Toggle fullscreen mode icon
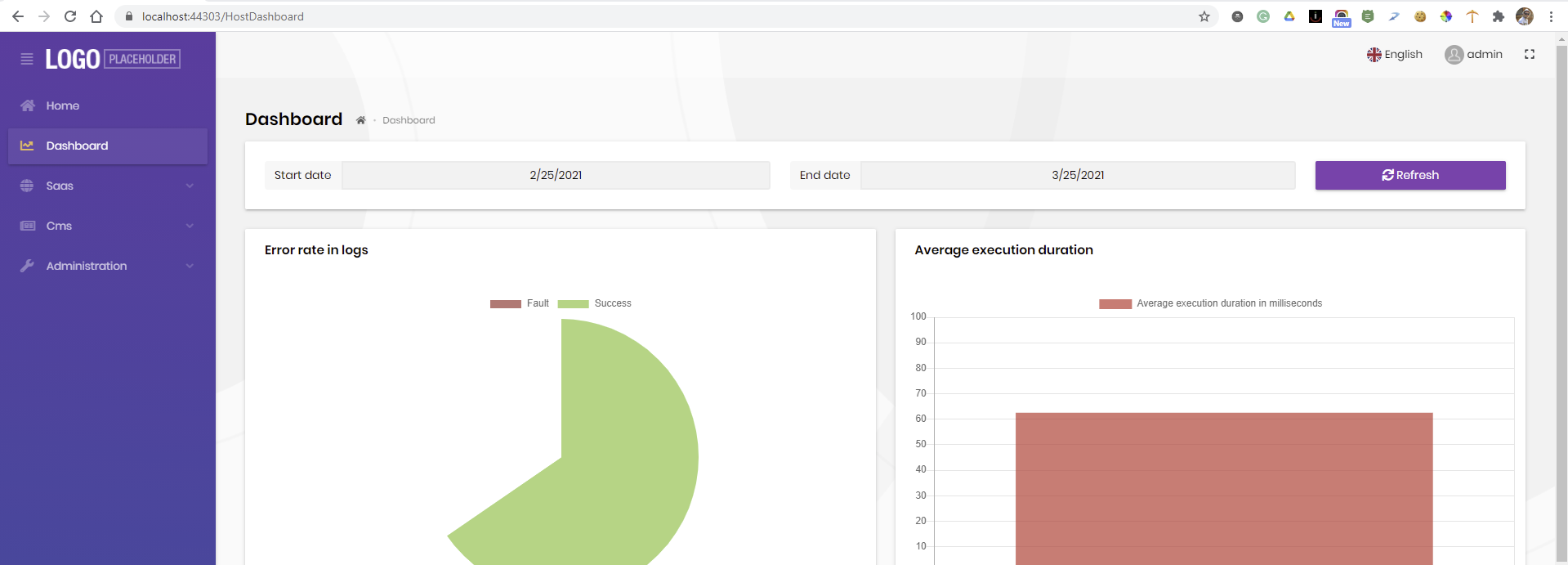This screenshot has width=1568, height=565. pyautogui.click(x=1529, y=55)
